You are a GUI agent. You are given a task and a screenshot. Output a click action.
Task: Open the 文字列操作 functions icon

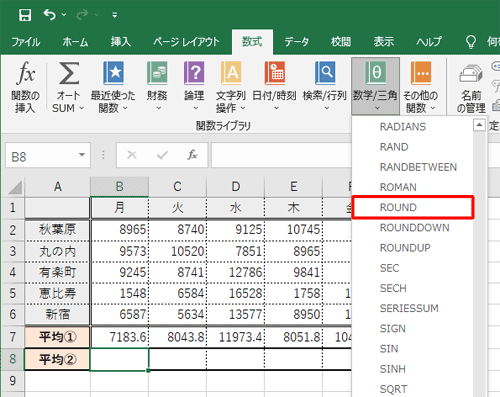pyautogui.click(x=231, y=73)
